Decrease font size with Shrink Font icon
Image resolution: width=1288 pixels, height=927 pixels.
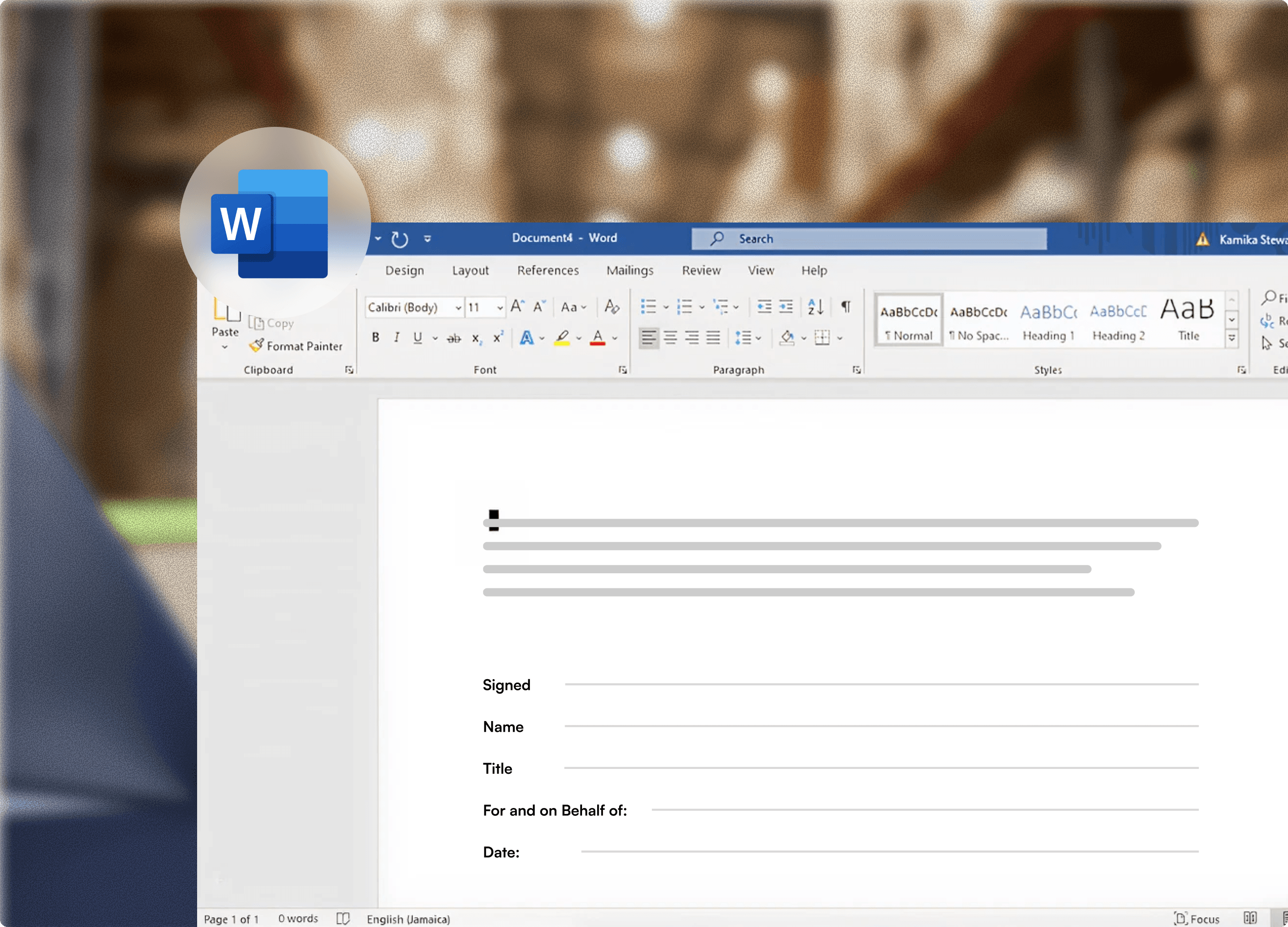[539, 307]
